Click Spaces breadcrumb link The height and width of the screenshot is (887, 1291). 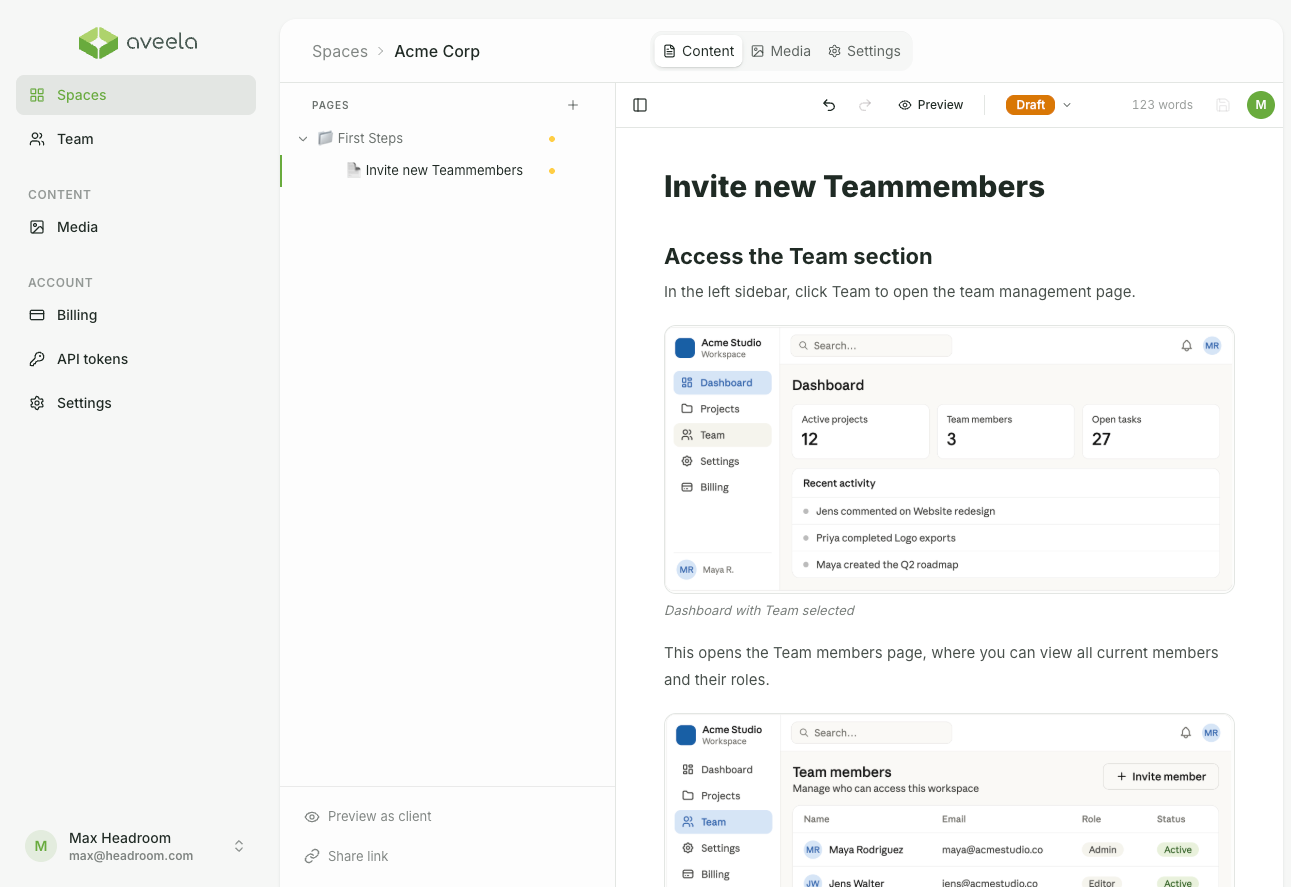(x=340, y=51)
